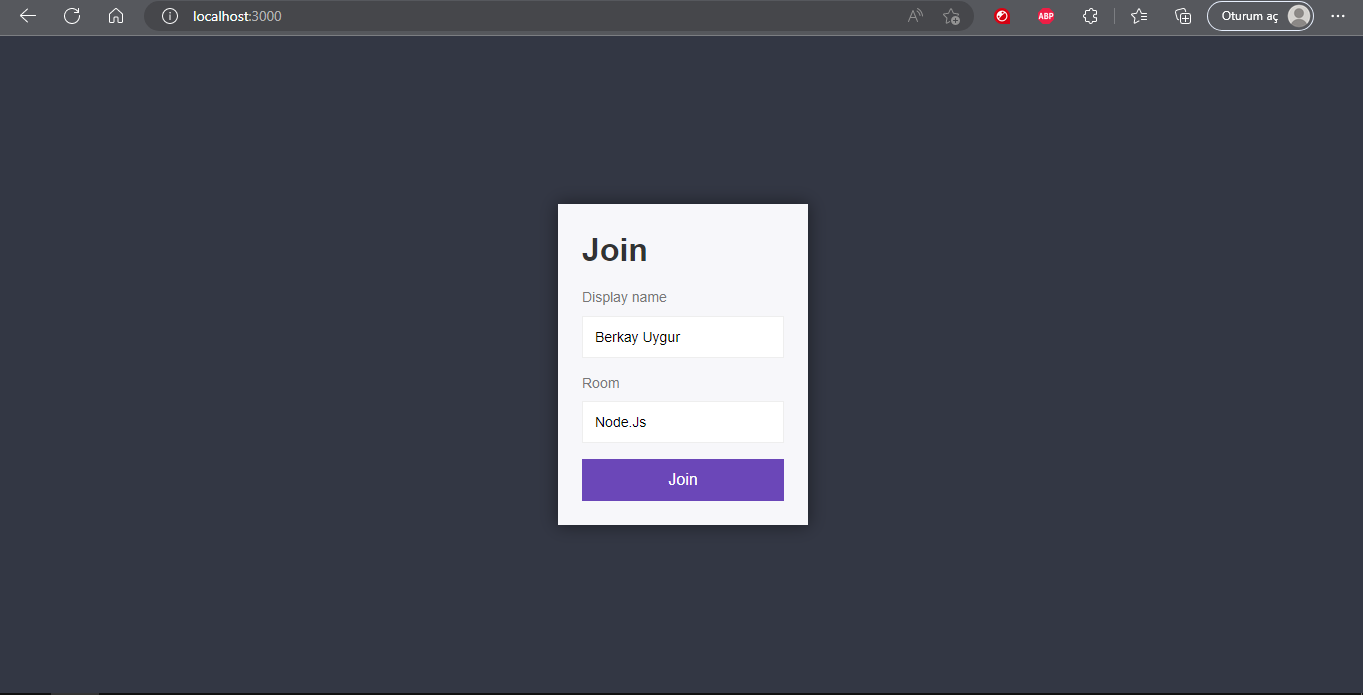The image size is (1363, 695).
Task: Focus the Display name field containing Berkay Uygur
Action: [x=683, y=337]
